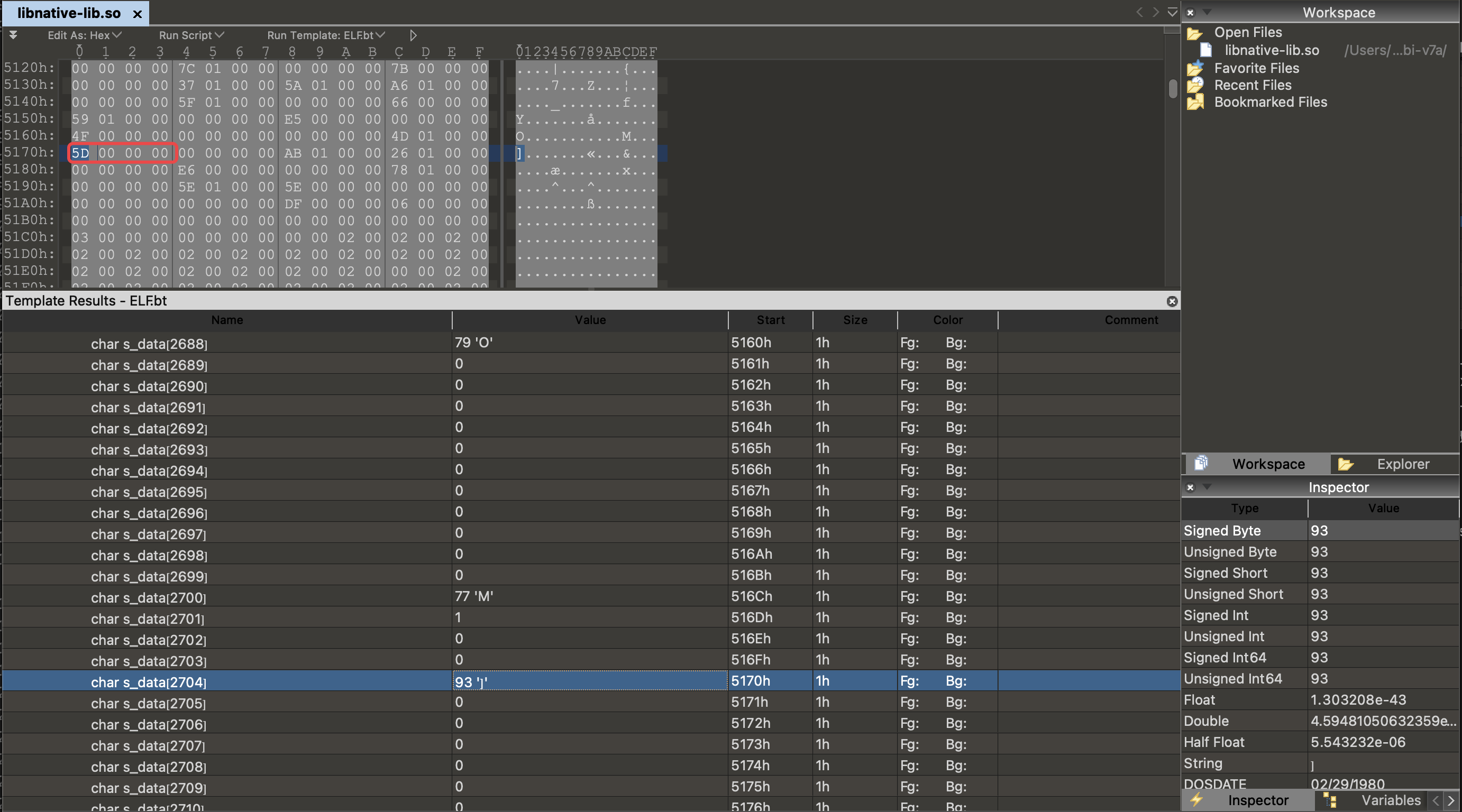The width and height of the screenshot is (1462, 812).
Task: Click libnative-lib.so document icon in Workspace
Action: (1205, 50)
